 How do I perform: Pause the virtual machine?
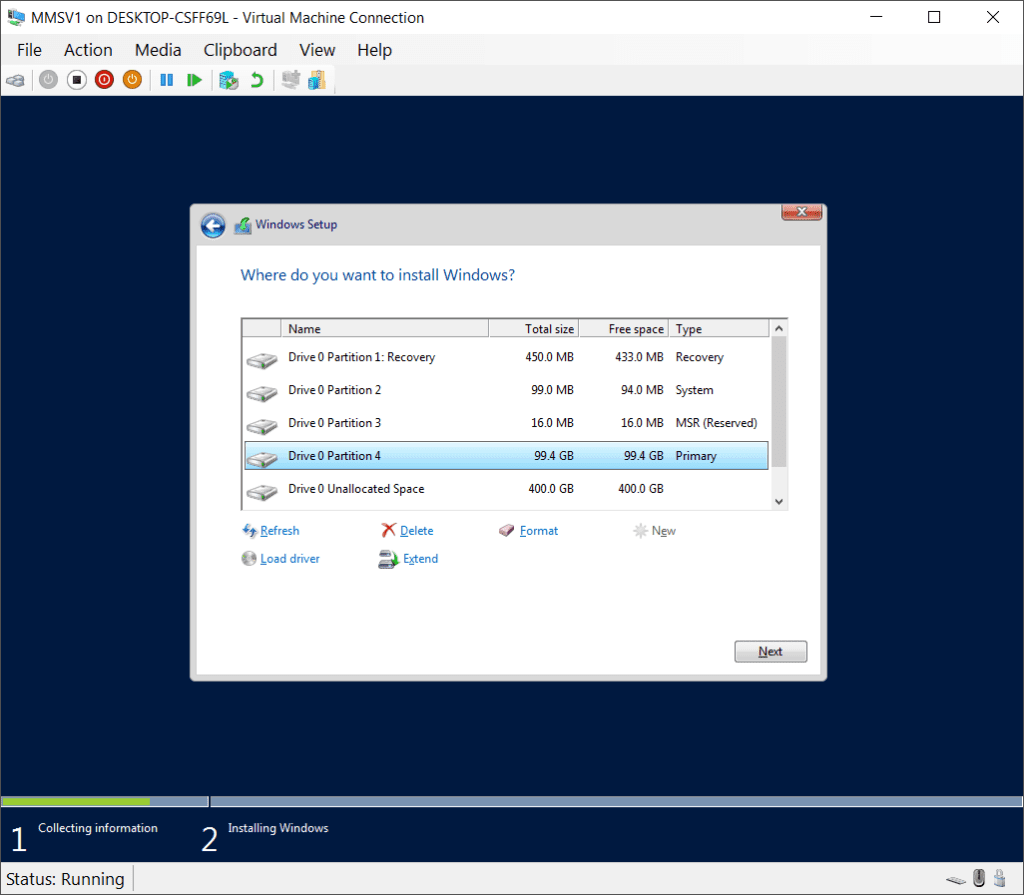click(167, 80)
